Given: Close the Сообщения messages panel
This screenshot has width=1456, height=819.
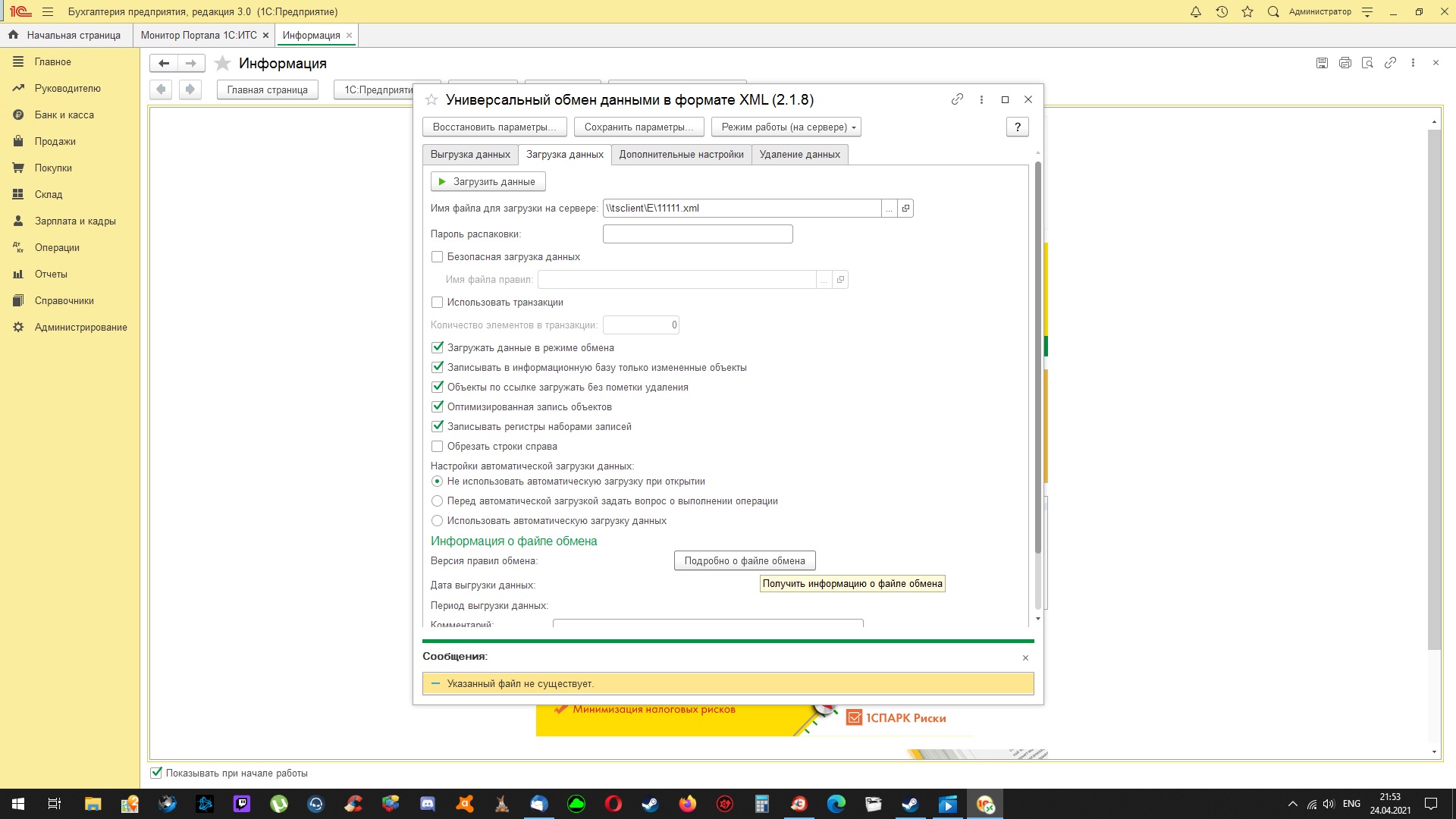Looking at the screenshot, I should tap(1025, 657).
